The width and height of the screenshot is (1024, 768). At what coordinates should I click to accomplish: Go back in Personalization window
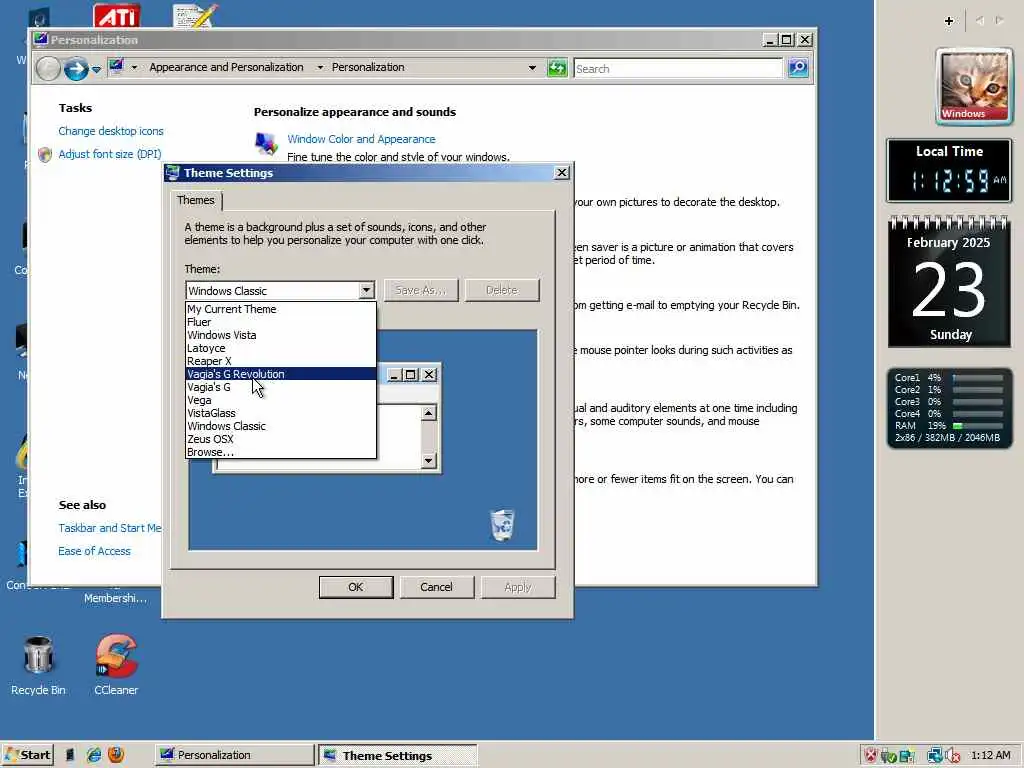coord(48,68)
